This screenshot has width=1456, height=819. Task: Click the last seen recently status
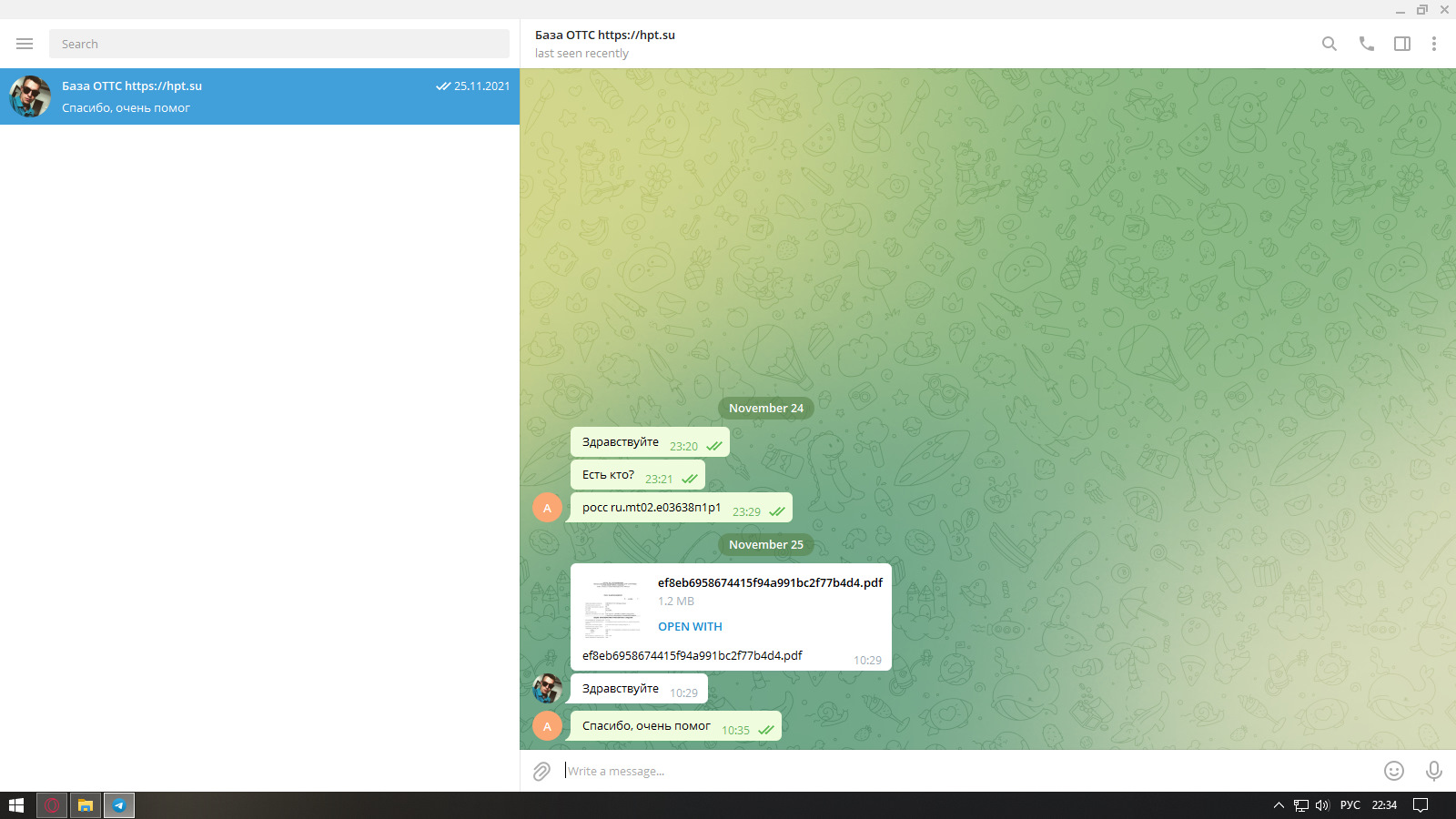[581, 54]
